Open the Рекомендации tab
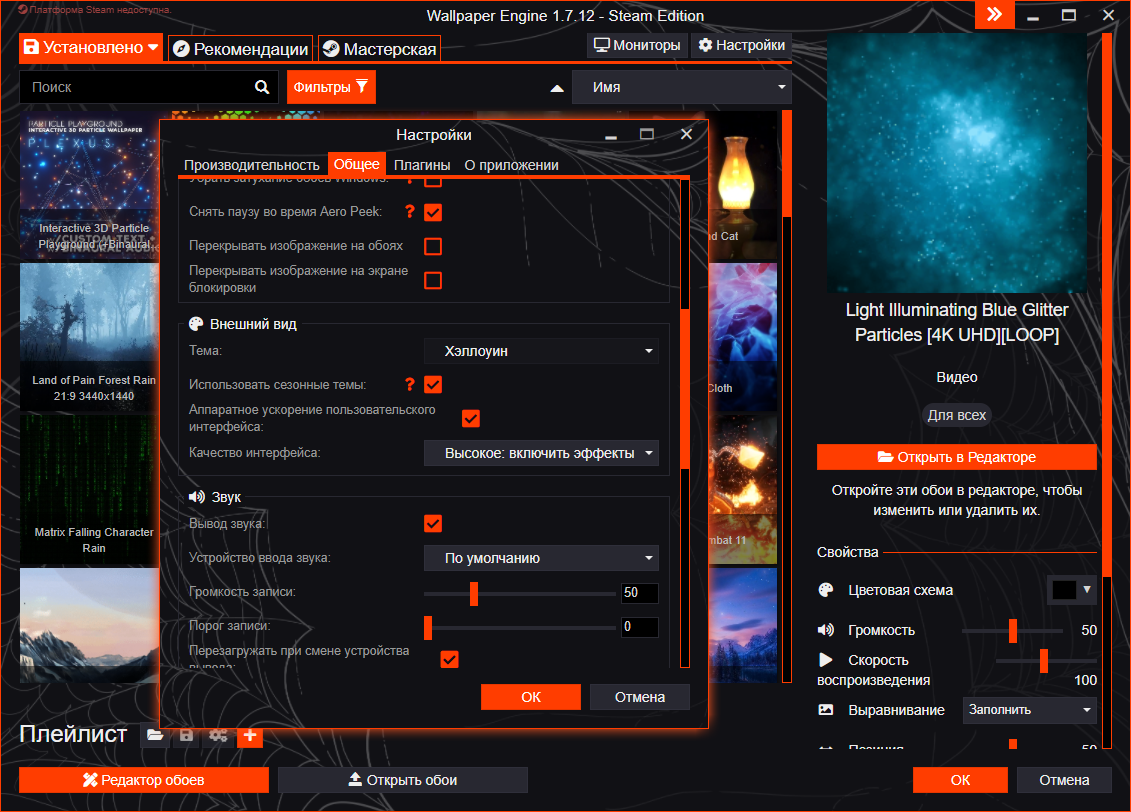 pos(241,49)
